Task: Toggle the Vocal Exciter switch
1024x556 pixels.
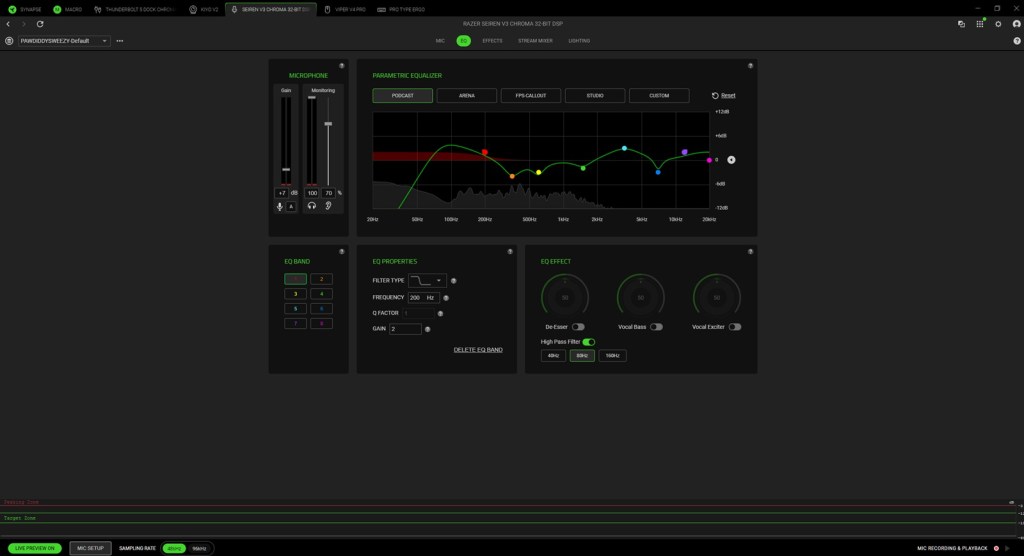Action: [735, 327]
